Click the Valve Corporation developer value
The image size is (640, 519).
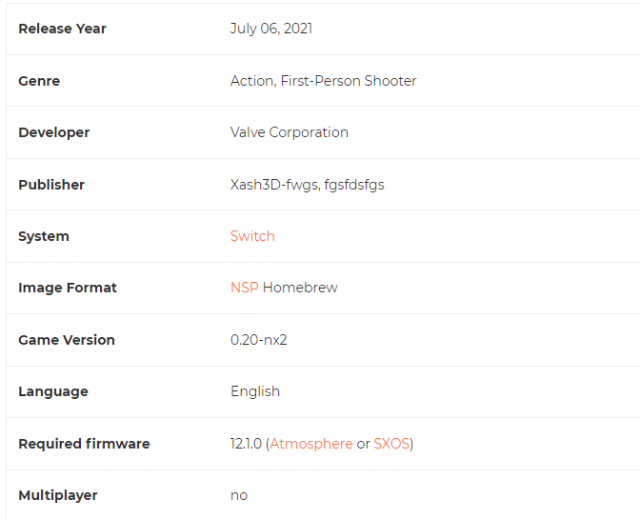(289, 133)
